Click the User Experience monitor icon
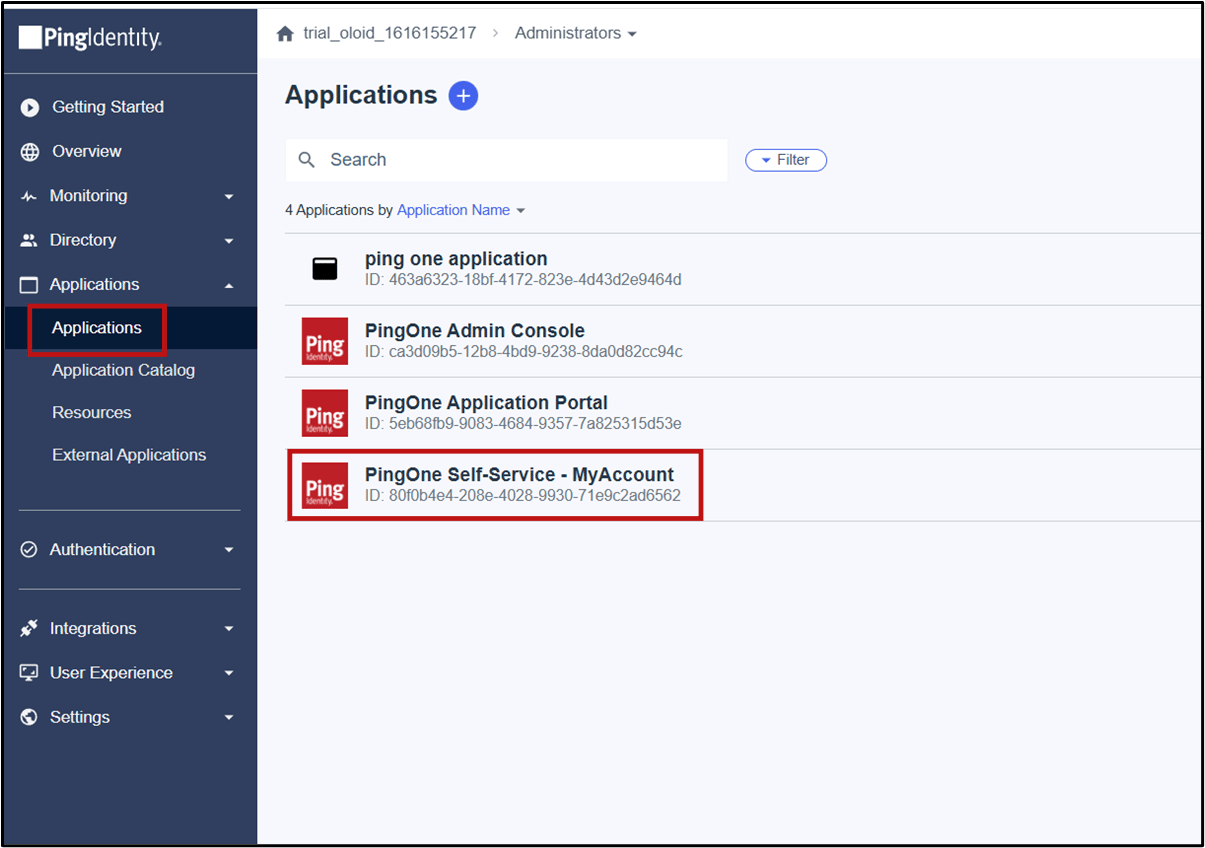1205x848 pixels. 29,673
